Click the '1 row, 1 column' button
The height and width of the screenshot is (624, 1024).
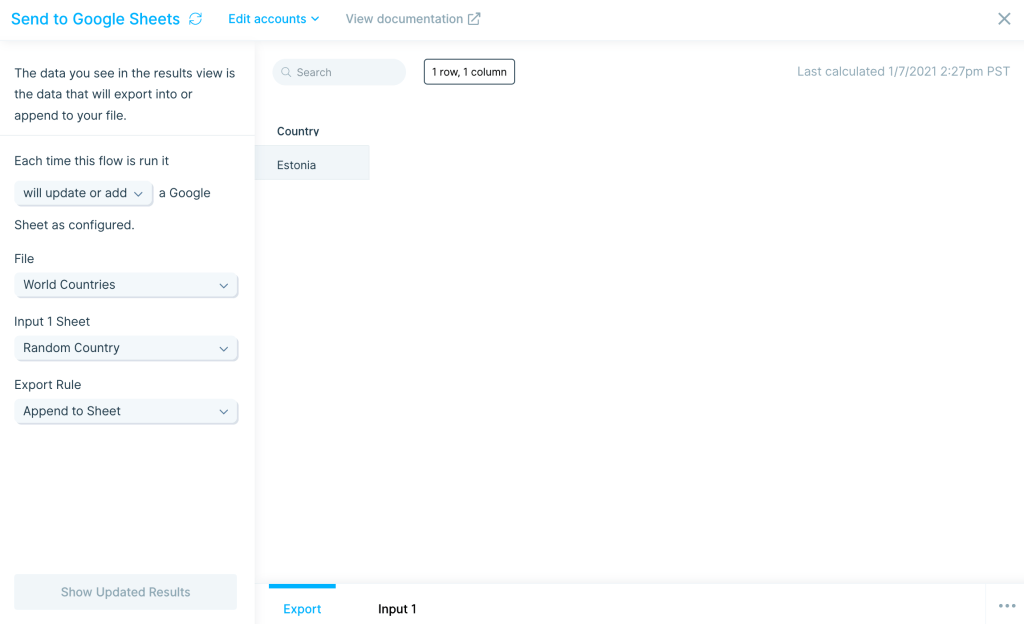469,72
